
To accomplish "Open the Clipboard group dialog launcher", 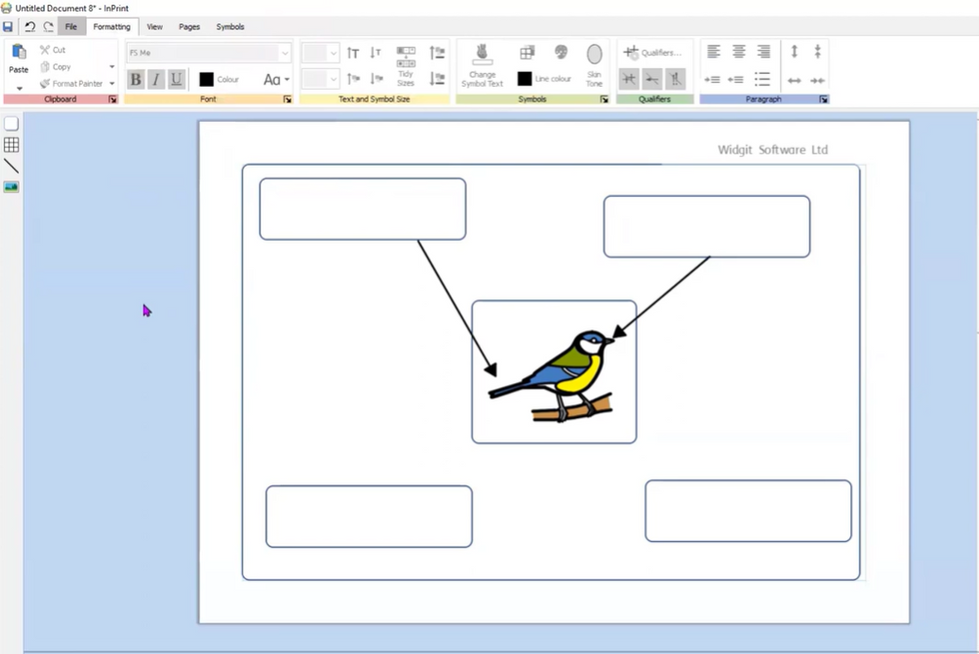I will pos(113,99).
